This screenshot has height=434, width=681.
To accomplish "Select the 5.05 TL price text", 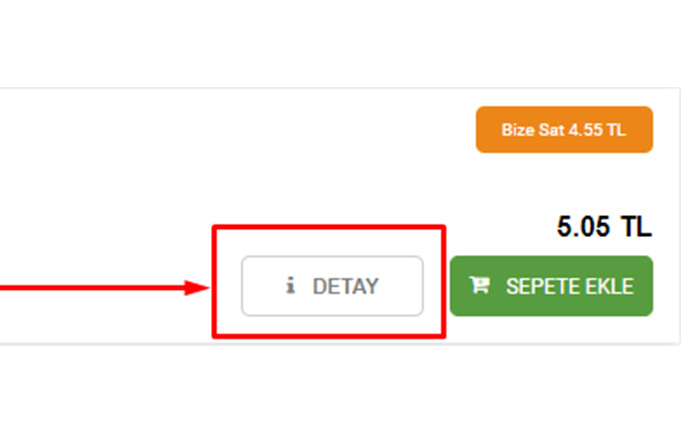I will point(604,226).
